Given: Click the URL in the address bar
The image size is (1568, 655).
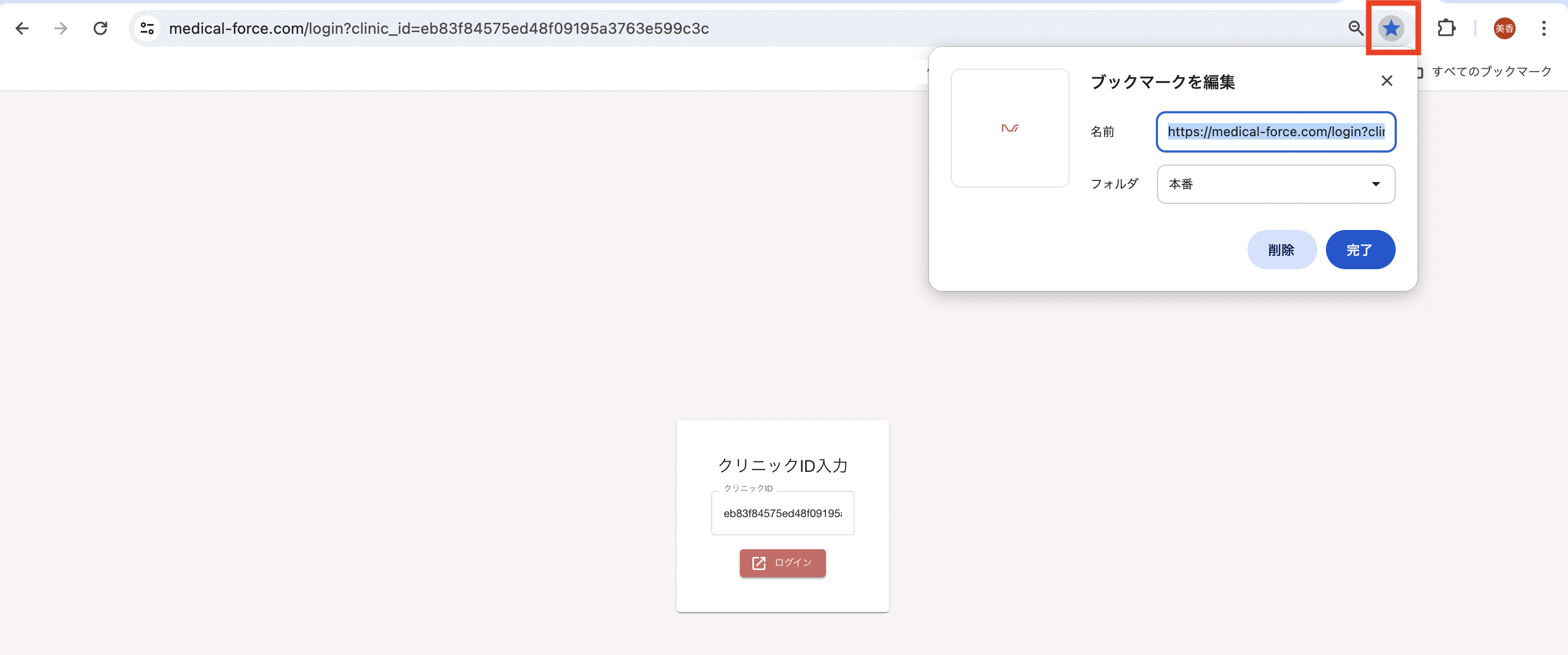Looking at the screenshot, I should tap(438, 28).
